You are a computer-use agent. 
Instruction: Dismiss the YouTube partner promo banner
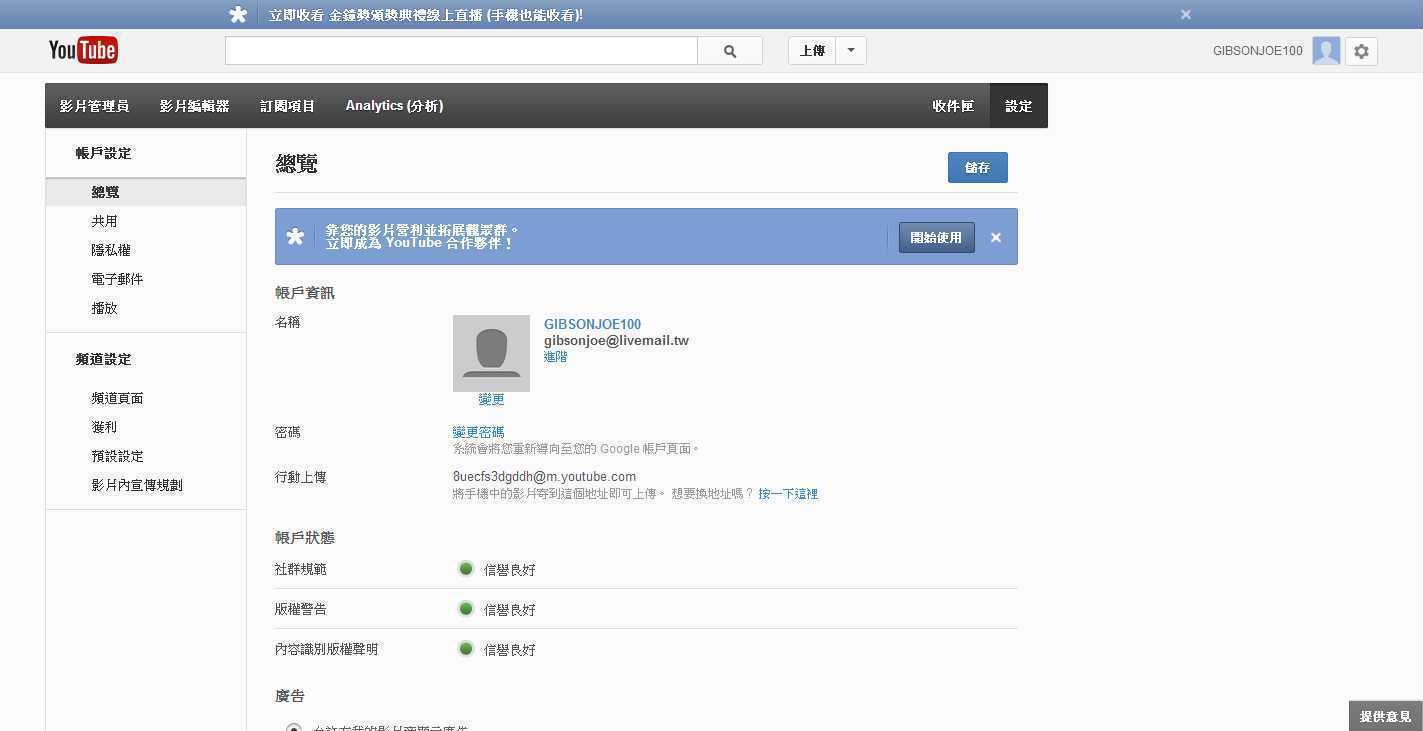point(996,237)
